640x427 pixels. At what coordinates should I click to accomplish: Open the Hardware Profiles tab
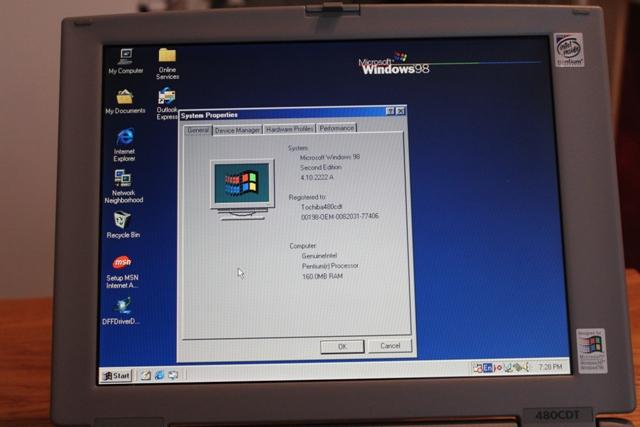click(290, 129)
